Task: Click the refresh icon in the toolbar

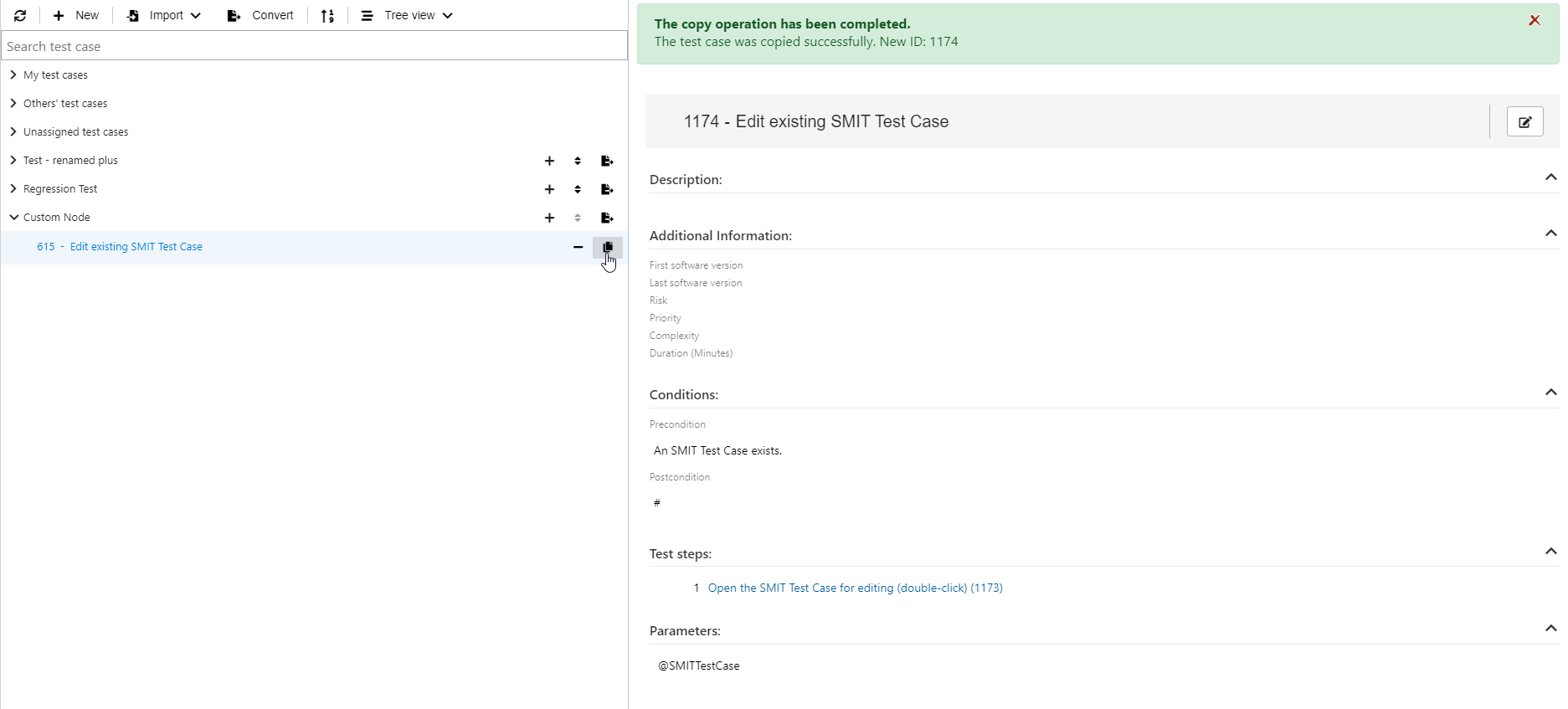Action: point(20,16)
